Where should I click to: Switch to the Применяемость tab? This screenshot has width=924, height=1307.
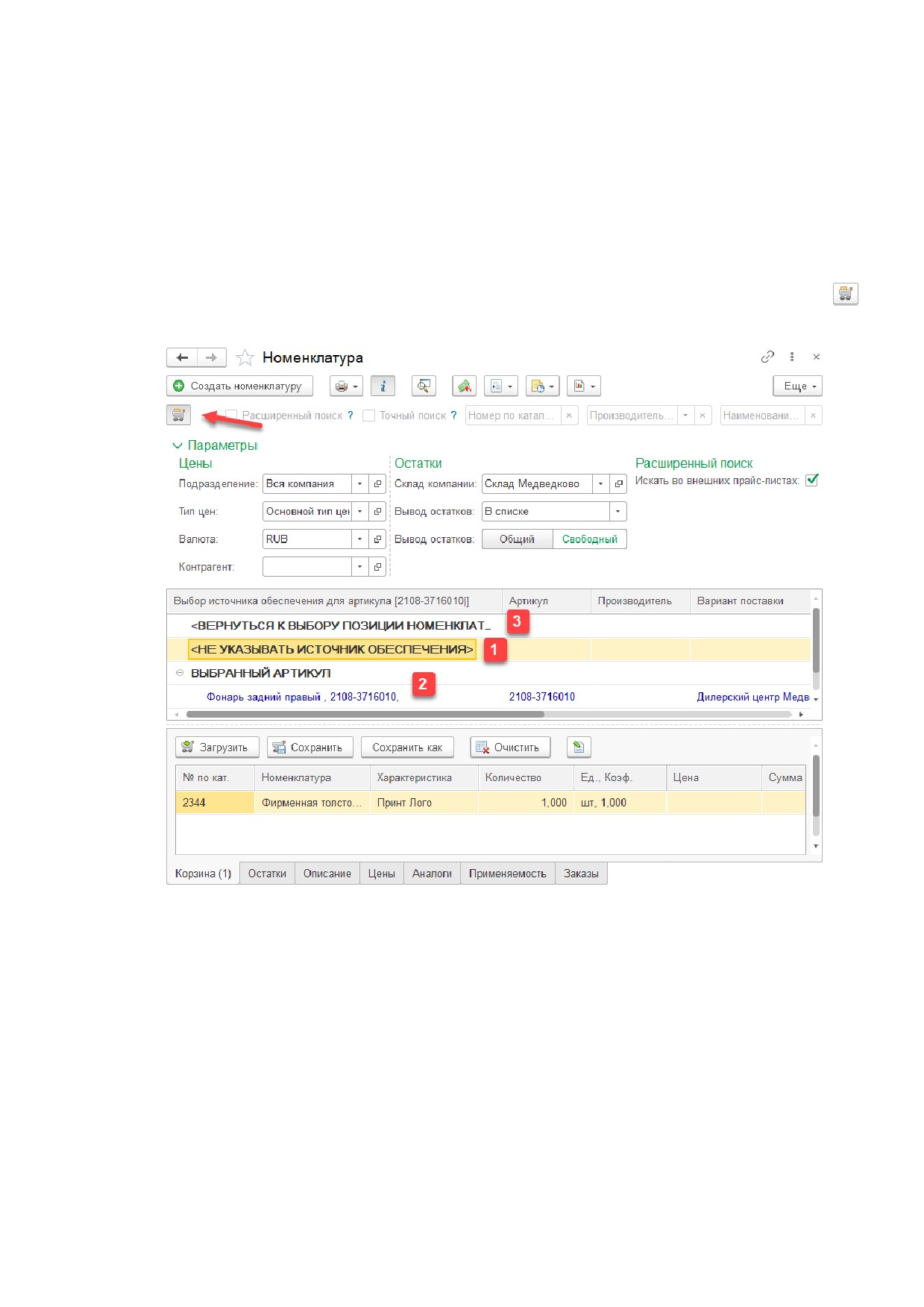[507, 873]
